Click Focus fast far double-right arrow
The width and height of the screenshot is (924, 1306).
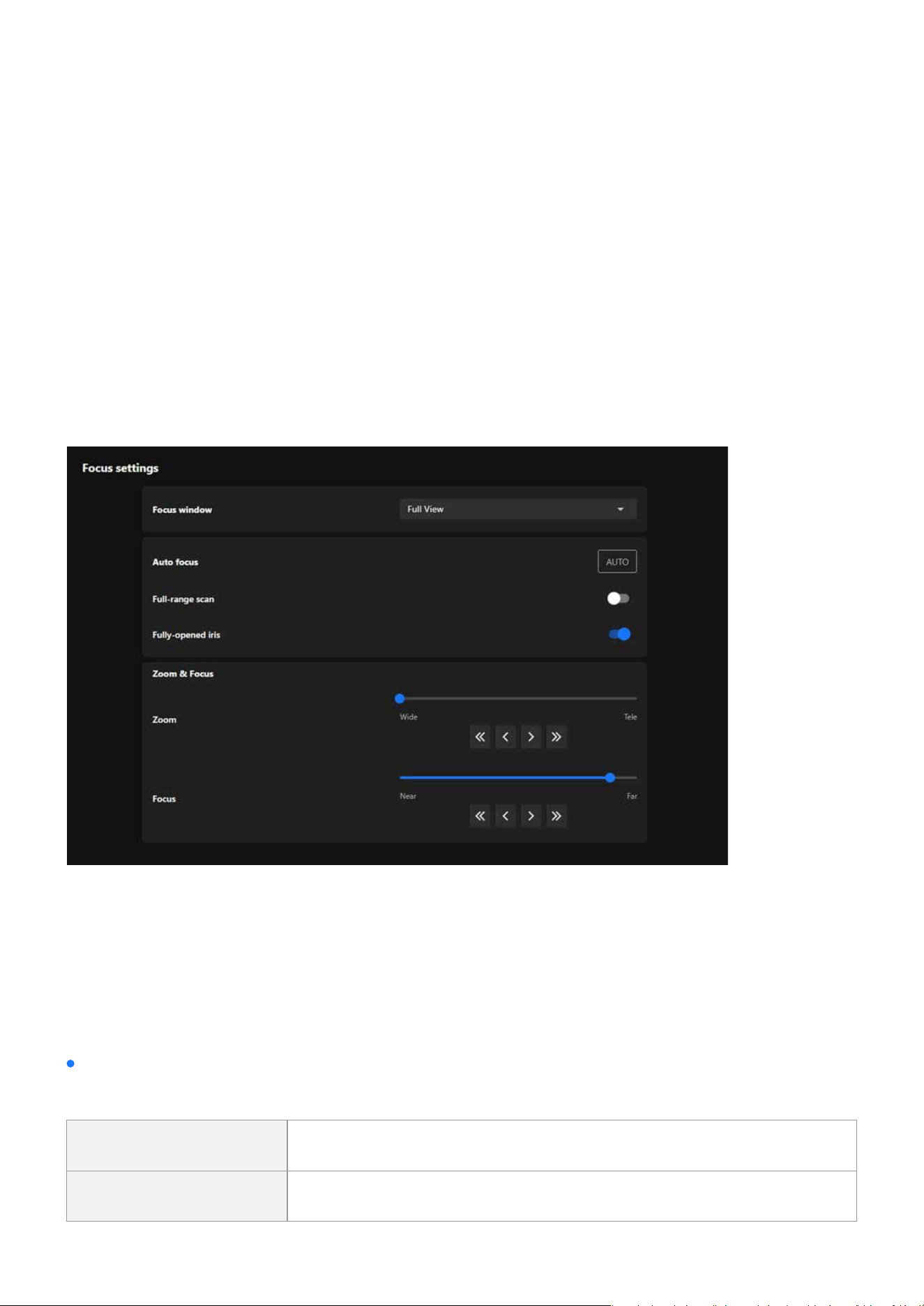click(556, 816)
